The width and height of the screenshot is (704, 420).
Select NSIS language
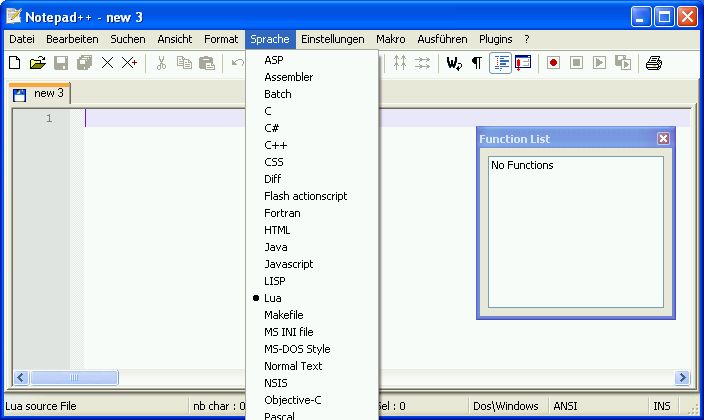point(312,383)
